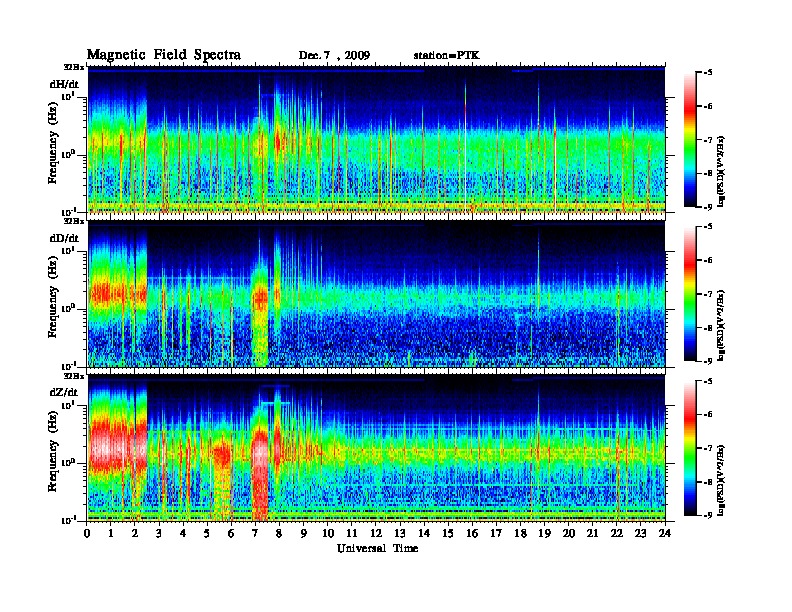792x612 pixels.
Task: Click the "dH/dt" panel label
Action: point(64,84)
